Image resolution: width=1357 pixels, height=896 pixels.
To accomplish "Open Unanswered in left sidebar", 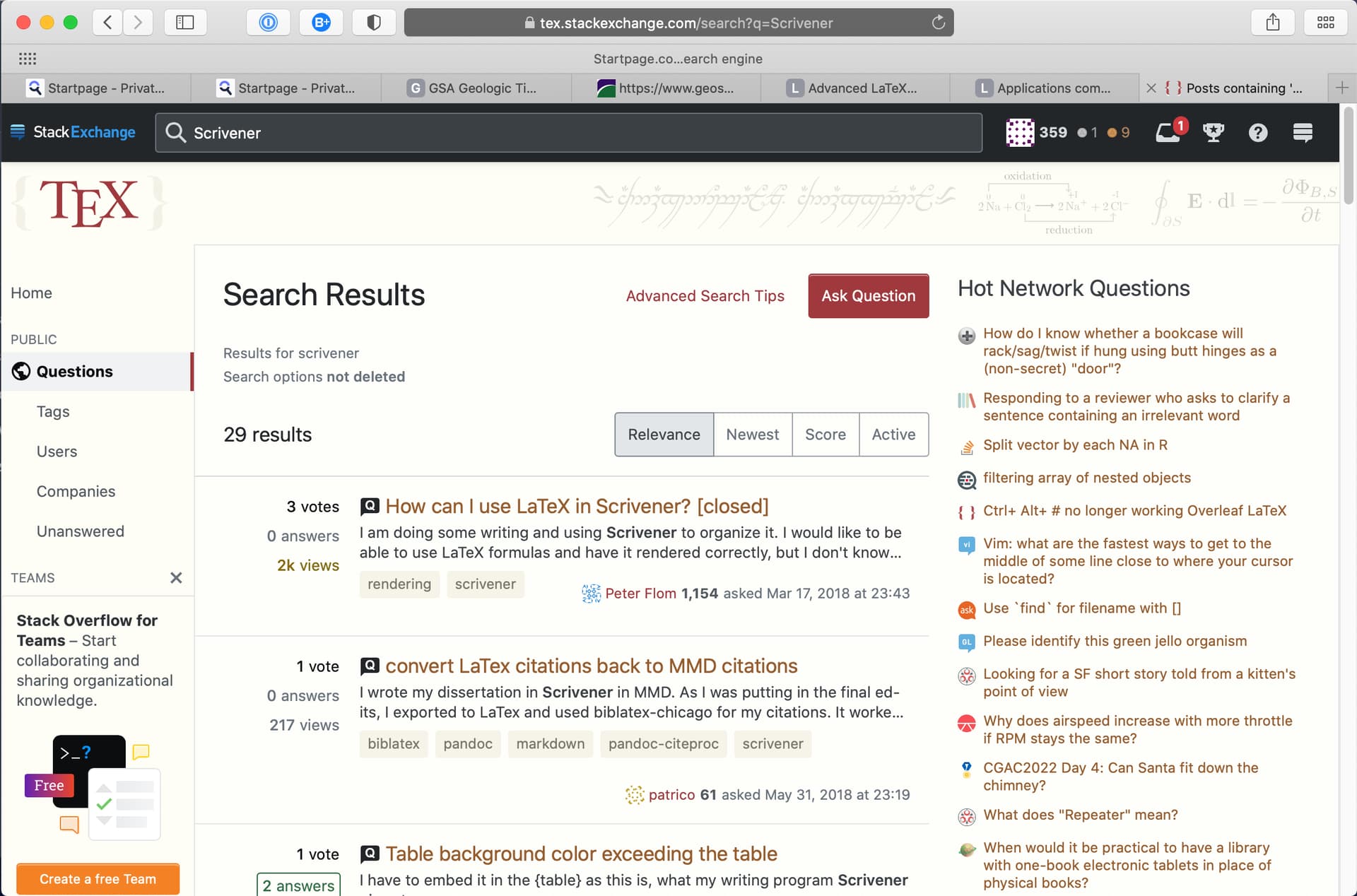I will (x=80, y=531).
